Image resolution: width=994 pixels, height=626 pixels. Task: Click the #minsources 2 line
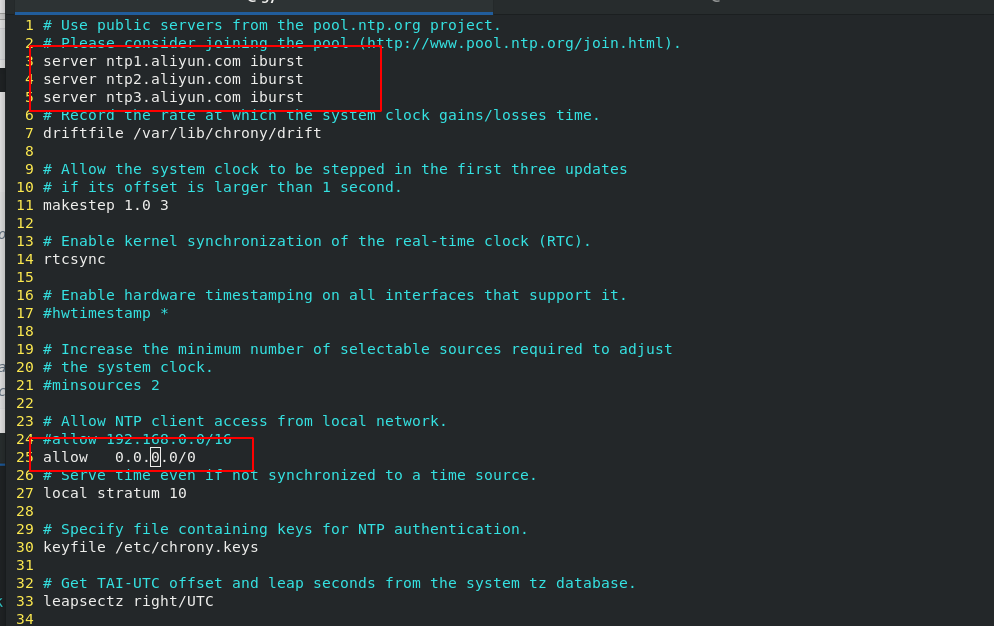tap(101, 385)
